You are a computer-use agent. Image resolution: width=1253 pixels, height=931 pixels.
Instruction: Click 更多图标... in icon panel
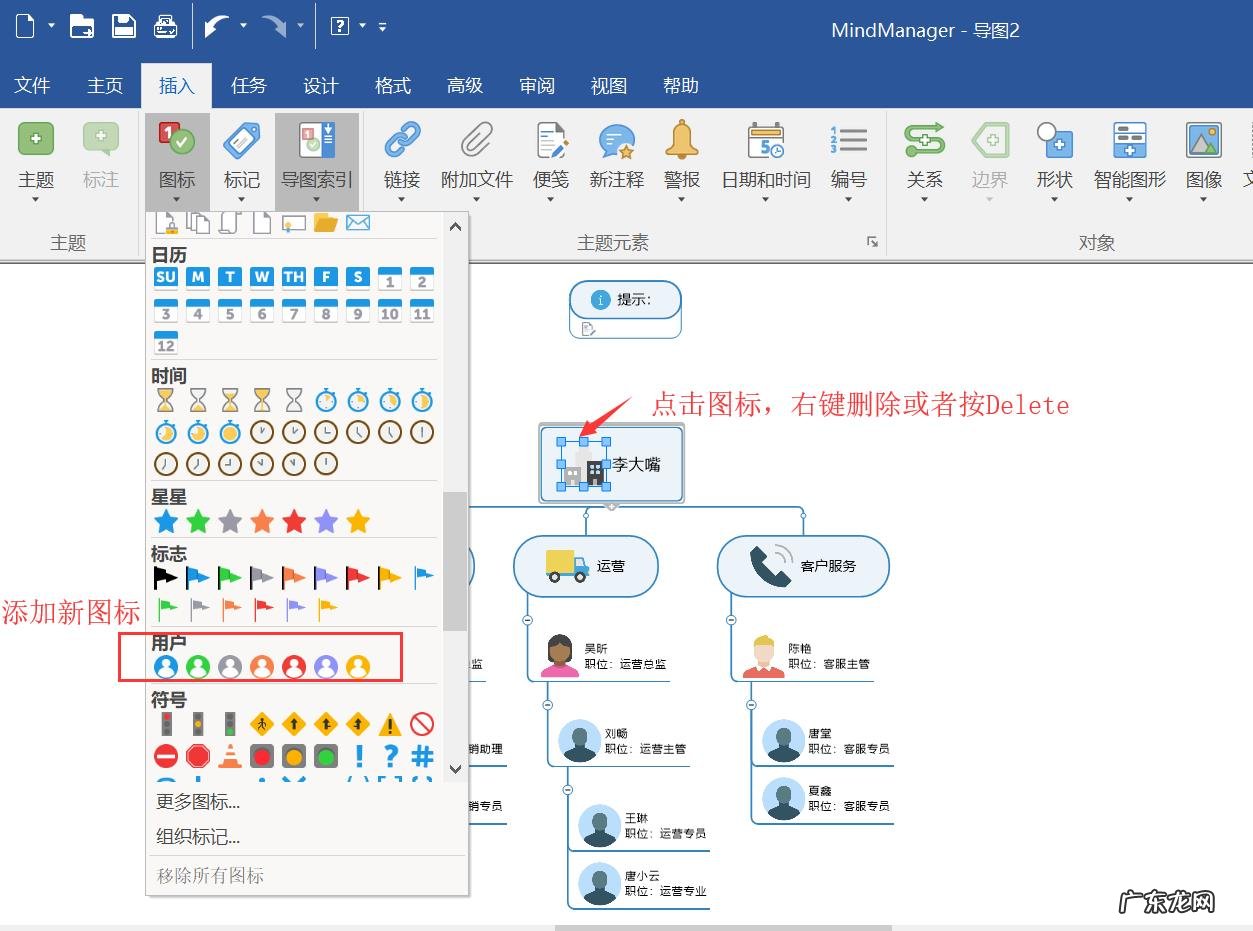pos(198,802)
